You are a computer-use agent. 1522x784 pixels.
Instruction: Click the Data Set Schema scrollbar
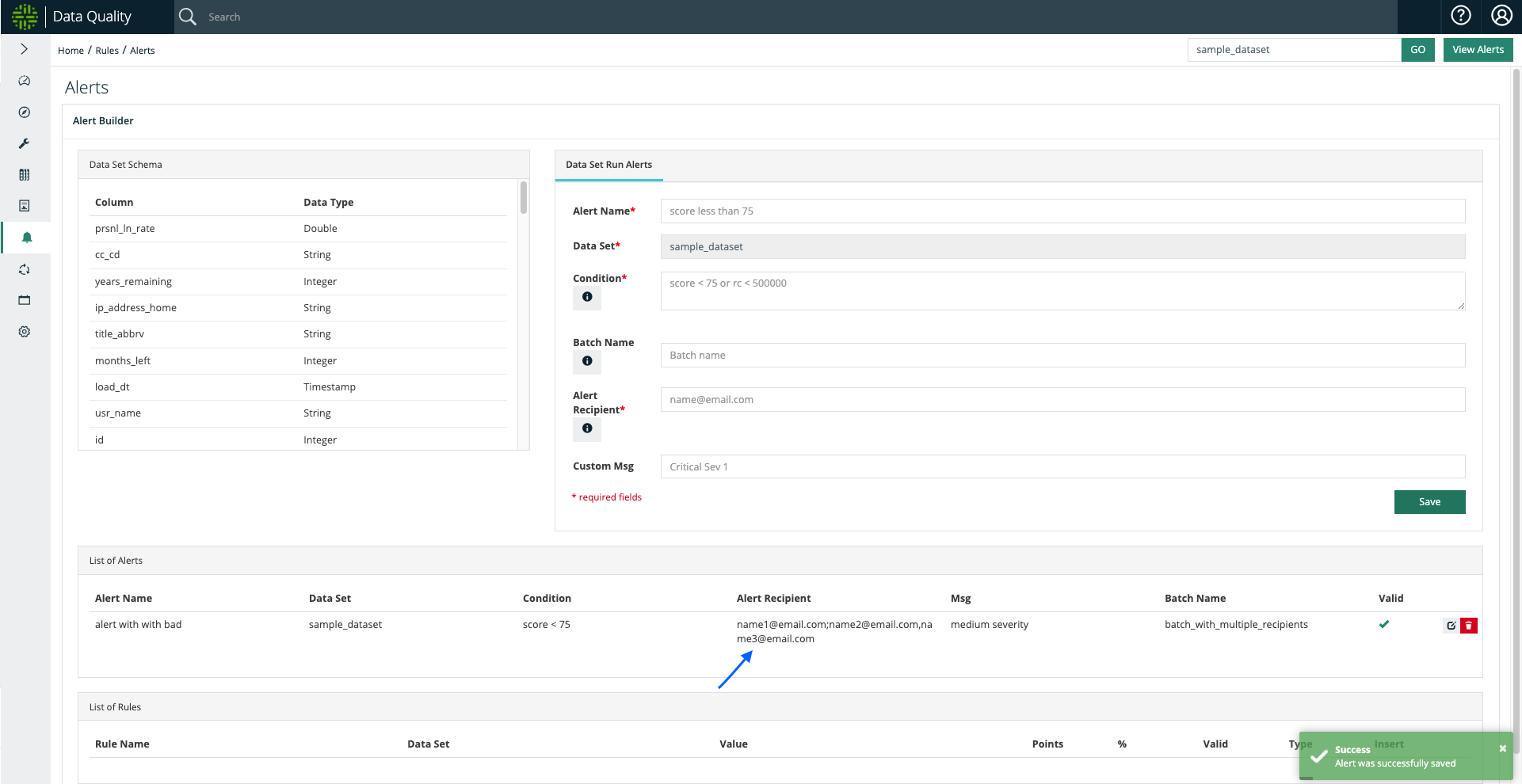524,198
